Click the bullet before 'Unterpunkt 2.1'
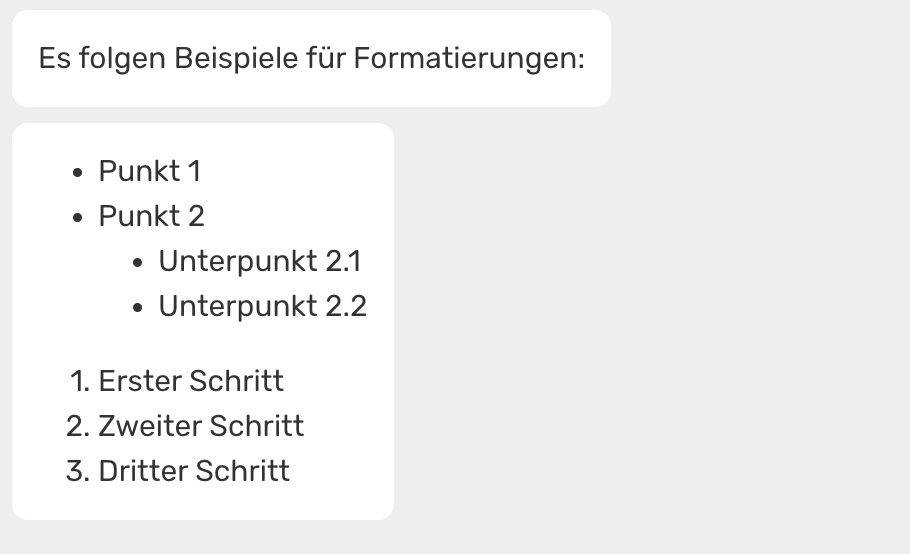The height and width of the screenshot is (554, 910). coord(139,262)
